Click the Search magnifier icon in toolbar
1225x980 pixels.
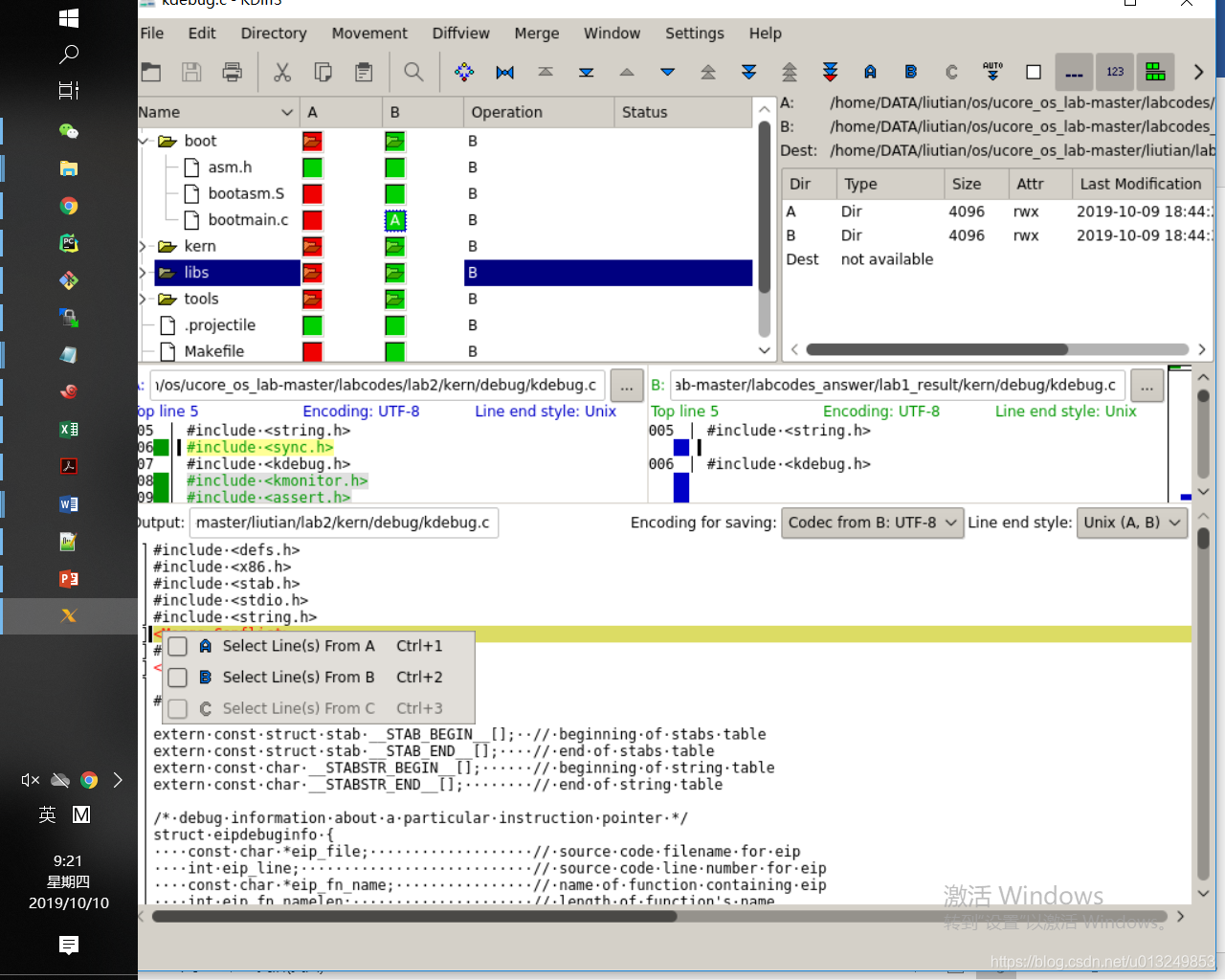tap(413, 72)
